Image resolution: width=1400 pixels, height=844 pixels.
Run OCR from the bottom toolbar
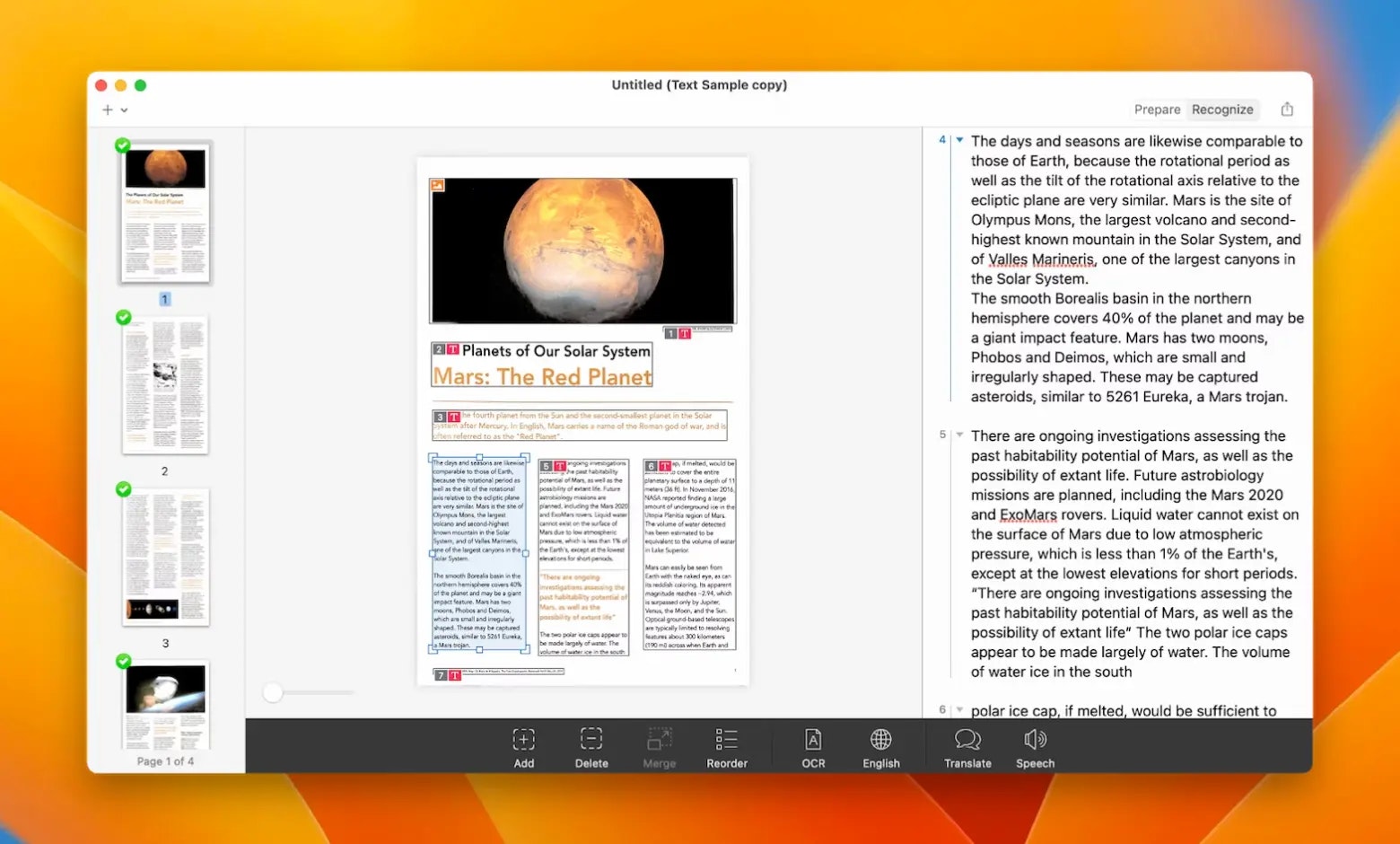pos(813,748)
